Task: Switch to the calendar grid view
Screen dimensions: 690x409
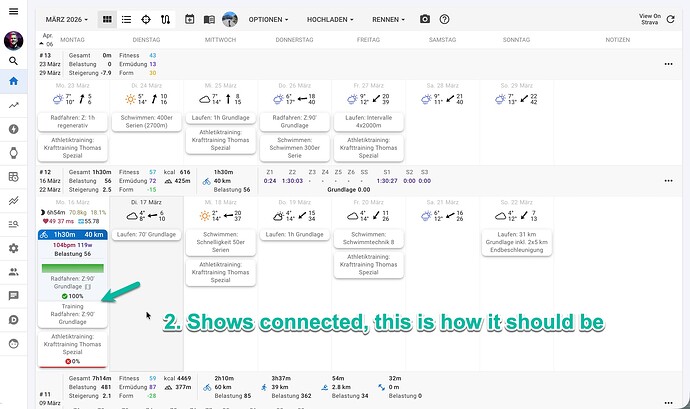Action: pos(106,19)
